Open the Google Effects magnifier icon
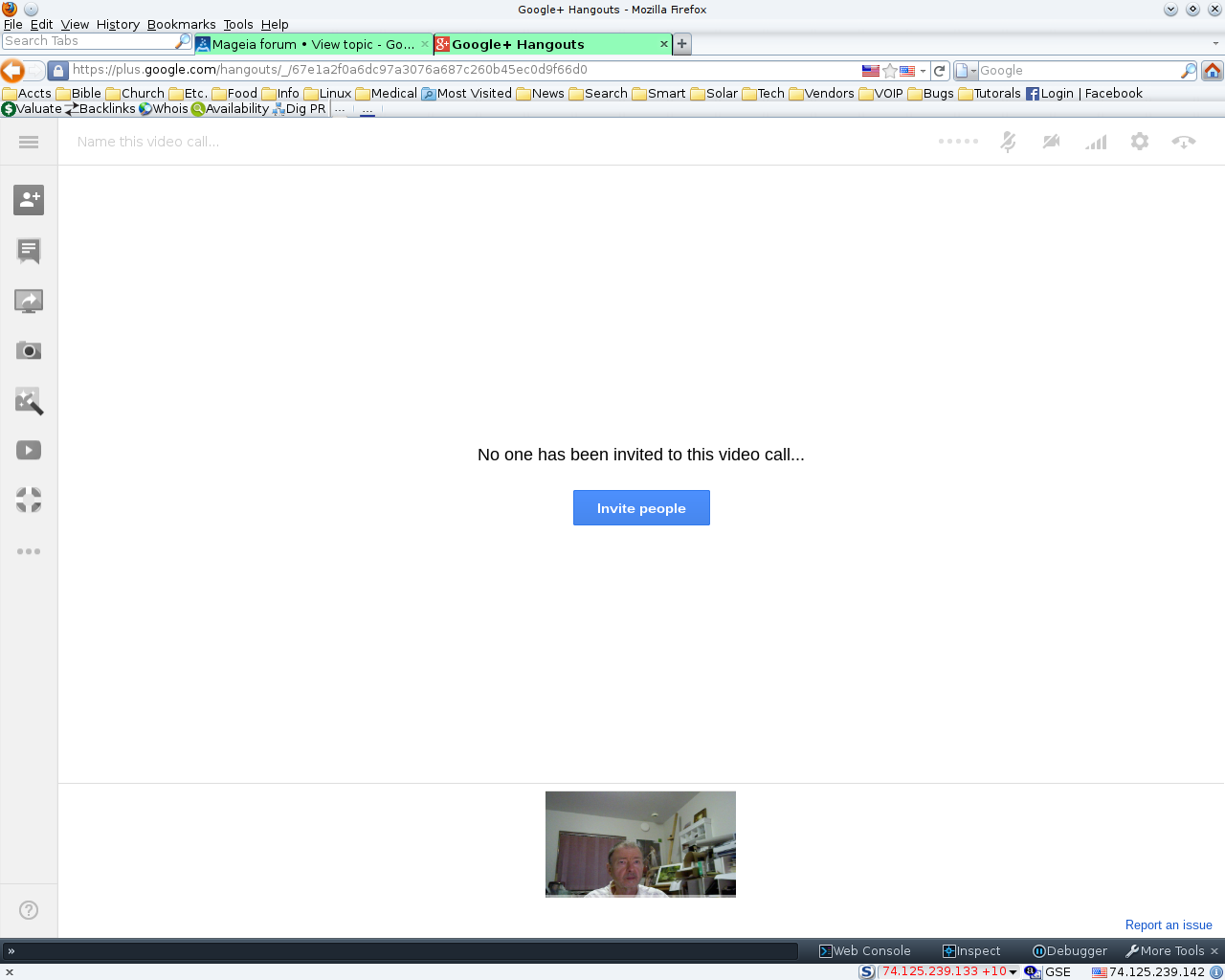 tap(29, 401)
